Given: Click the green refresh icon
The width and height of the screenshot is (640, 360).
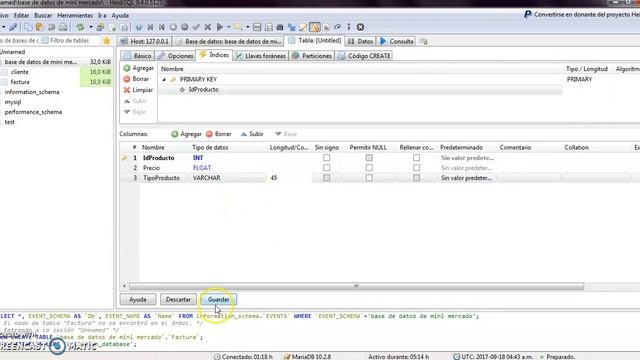Looking at the screenshot, I should [x=80, y=27].
